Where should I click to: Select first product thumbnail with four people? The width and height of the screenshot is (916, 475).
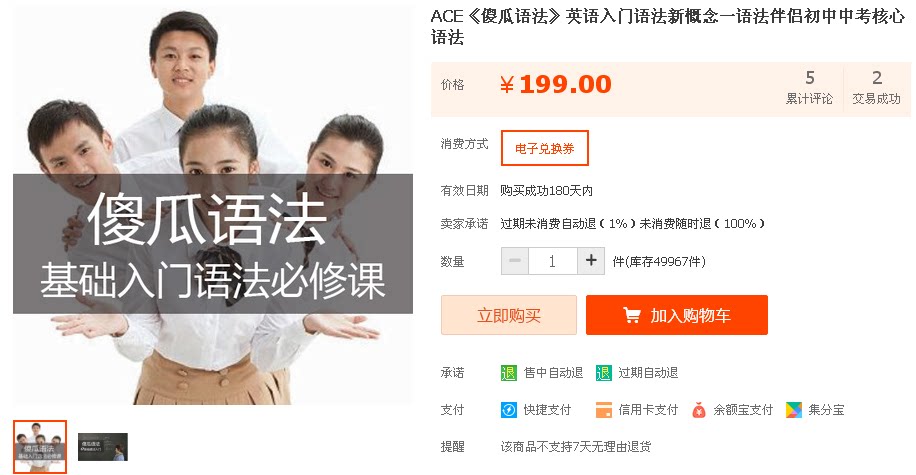coord(40,447)
